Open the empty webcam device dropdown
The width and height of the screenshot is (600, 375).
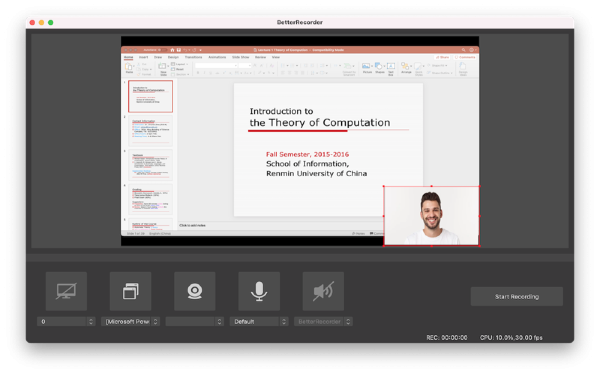pyautogui.click(x=195, y=321)
